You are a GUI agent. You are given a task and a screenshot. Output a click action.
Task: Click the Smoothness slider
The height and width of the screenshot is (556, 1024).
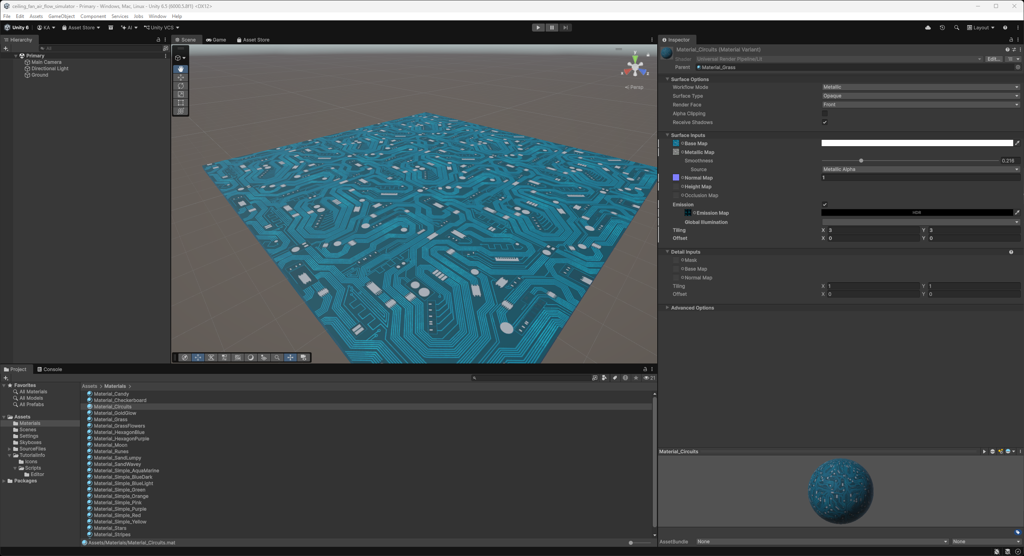(910, 161)
